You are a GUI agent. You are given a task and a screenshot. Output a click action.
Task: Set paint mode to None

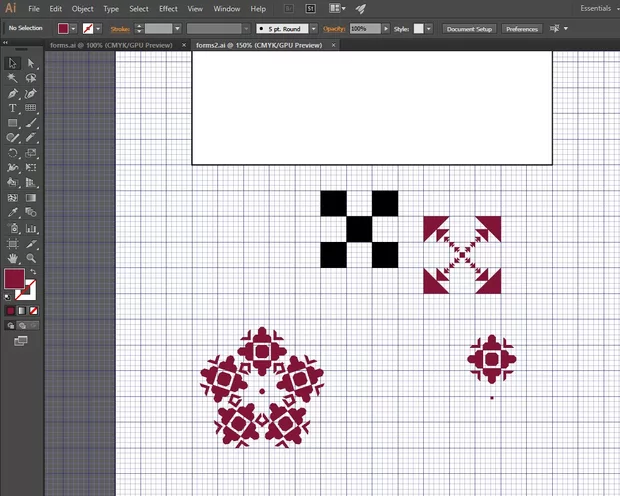pos(33,311)
